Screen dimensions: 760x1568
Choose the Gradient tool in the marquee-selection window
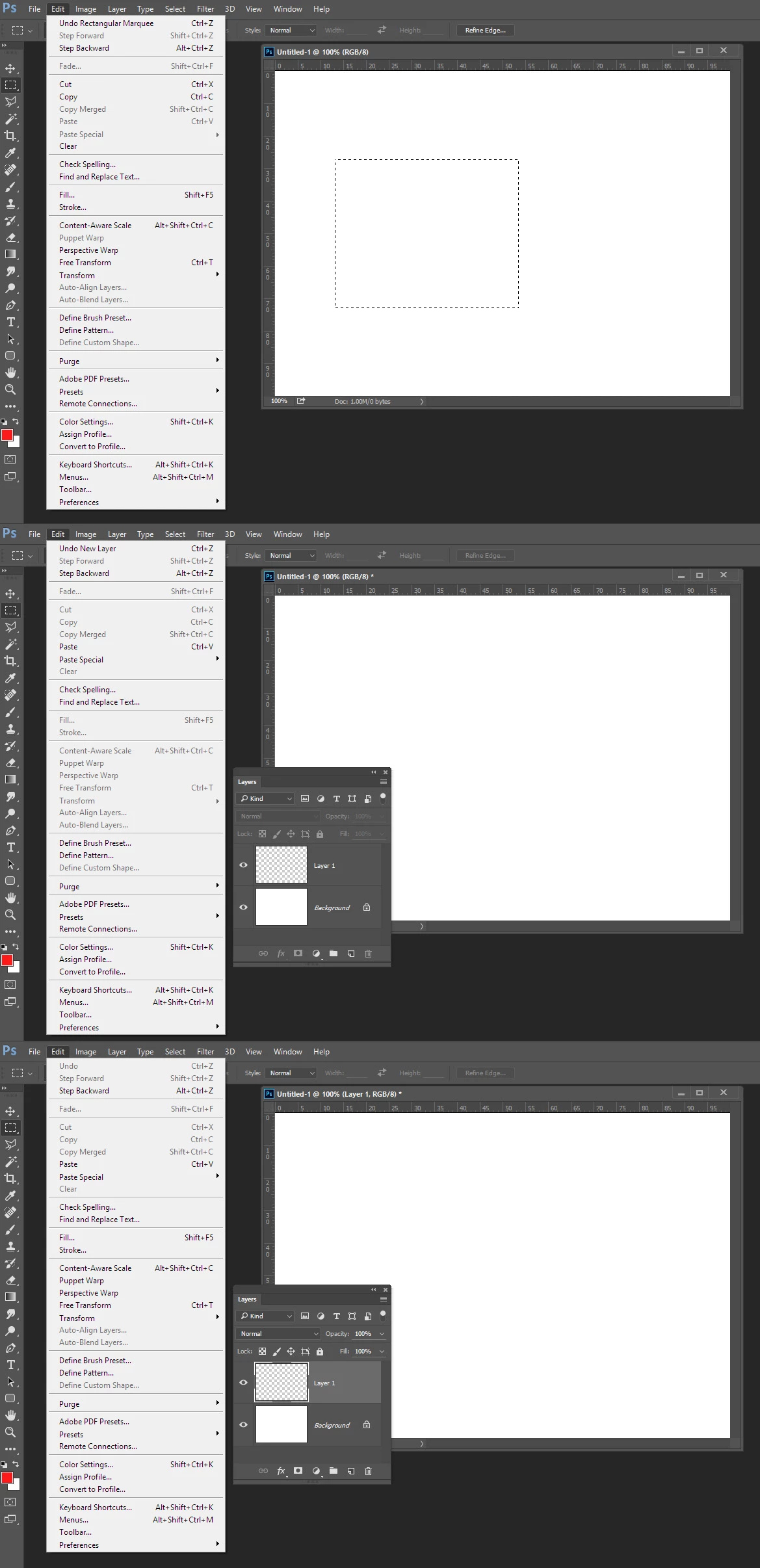point(10,254)
